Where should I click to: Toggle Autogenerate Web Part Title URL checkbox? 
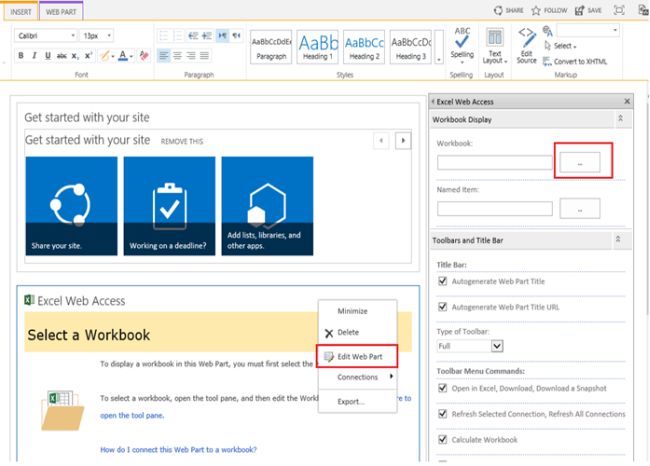click(x=443, y=307)
